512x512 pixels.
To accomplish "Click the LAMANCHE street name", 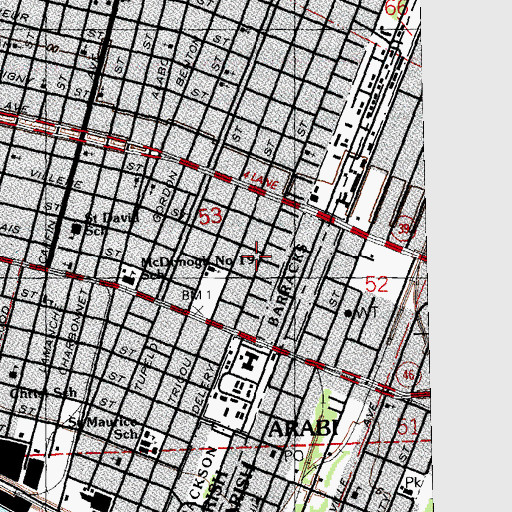I will [49, 337].
